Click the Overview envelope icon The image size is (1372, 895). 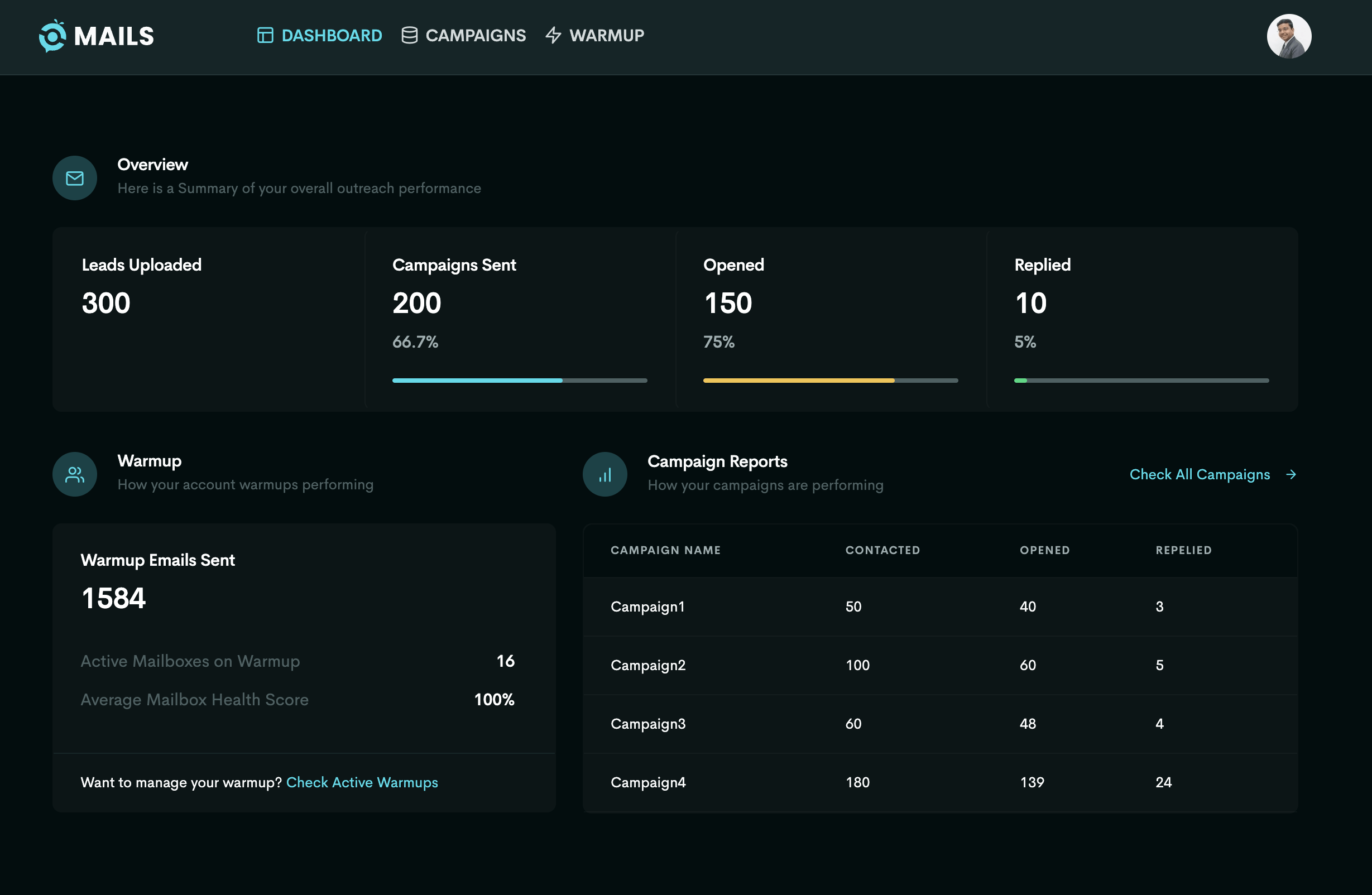pyautogui.click(x=75, y=179)
